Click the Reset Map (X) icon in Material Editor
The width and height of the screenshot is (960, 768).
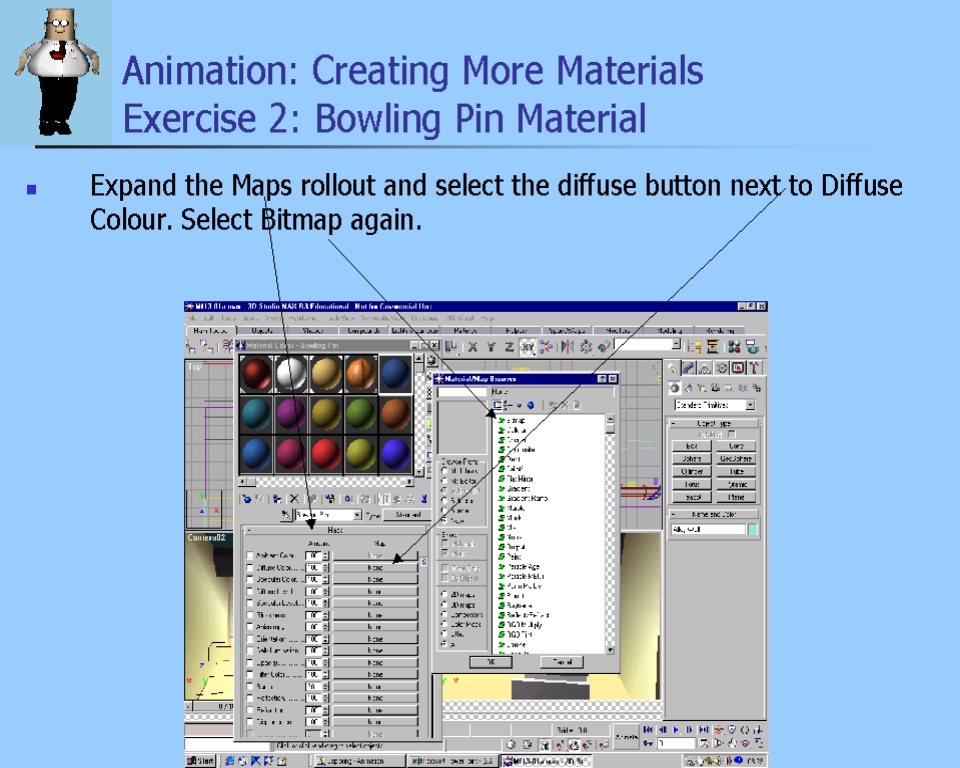293,498
